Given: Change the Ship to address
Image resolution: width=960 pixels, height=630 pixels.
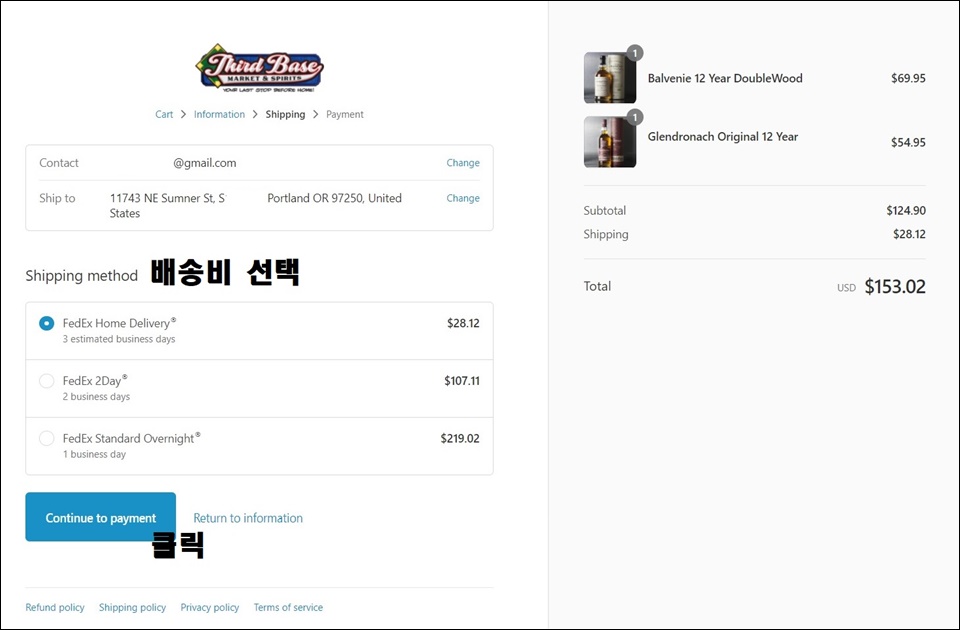Looking at the screenshot, I should click(463, 198).
